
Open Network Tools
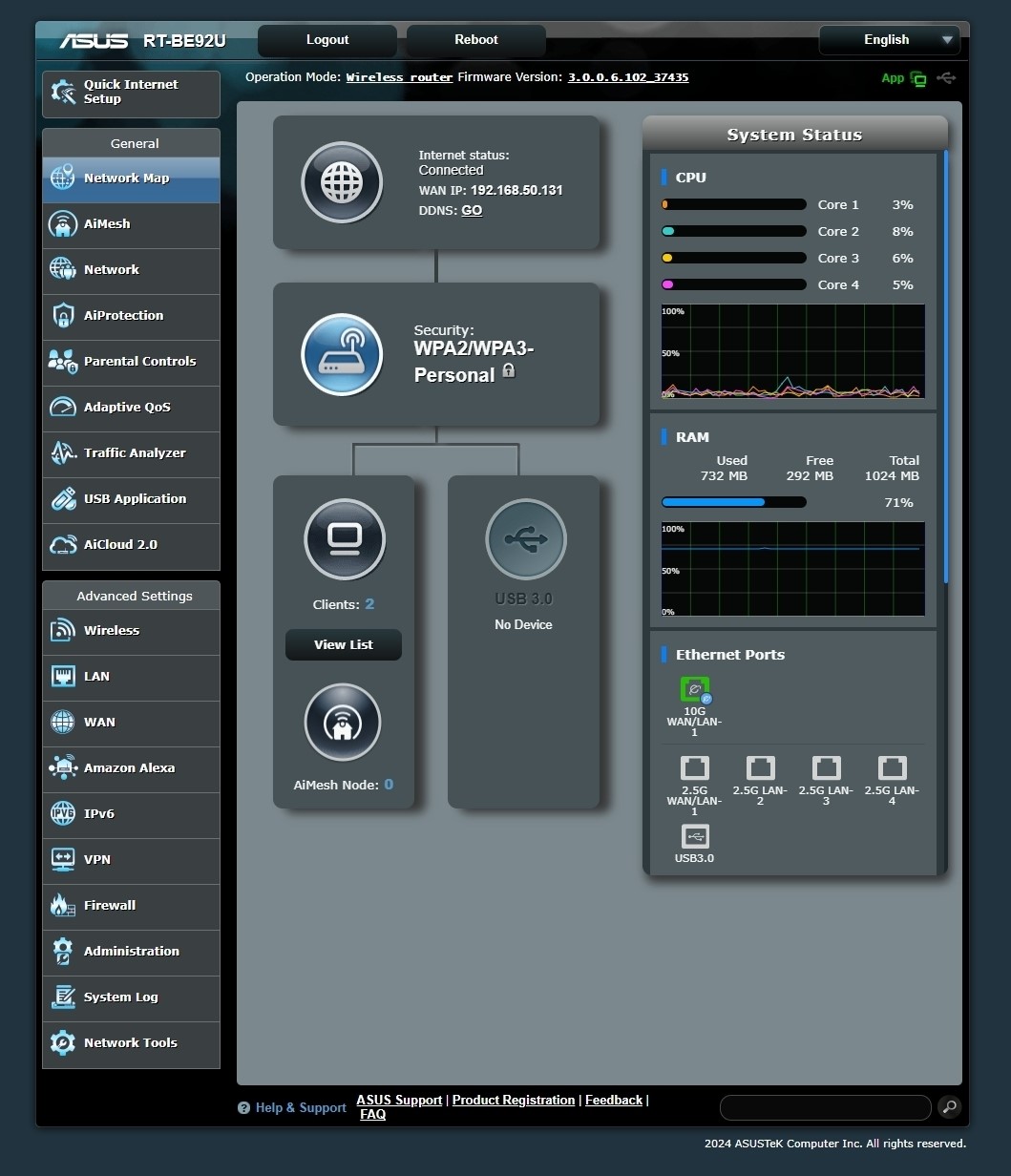point(131,1044)
